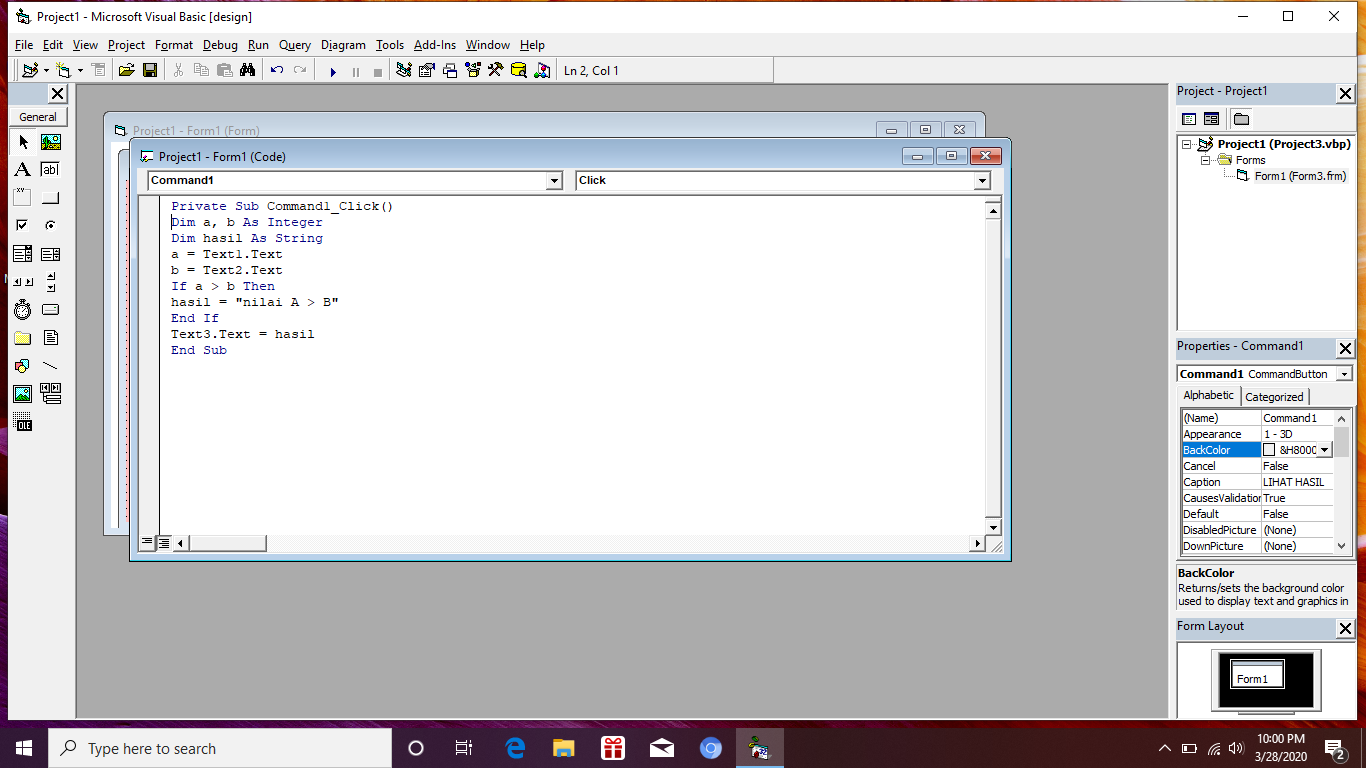The height and width of the screenshot is (768, 1366).
Task: Select the ComboBox tool in the toolbox
Action: (23, 254)
